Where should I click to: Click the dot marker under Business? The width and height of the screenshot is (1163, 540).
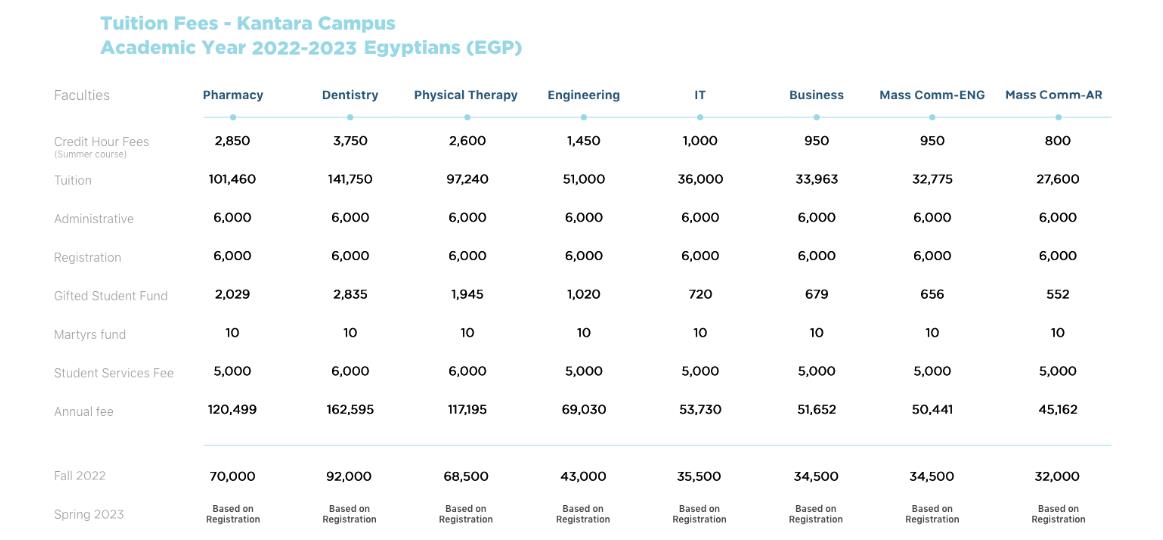pos(817,117)
